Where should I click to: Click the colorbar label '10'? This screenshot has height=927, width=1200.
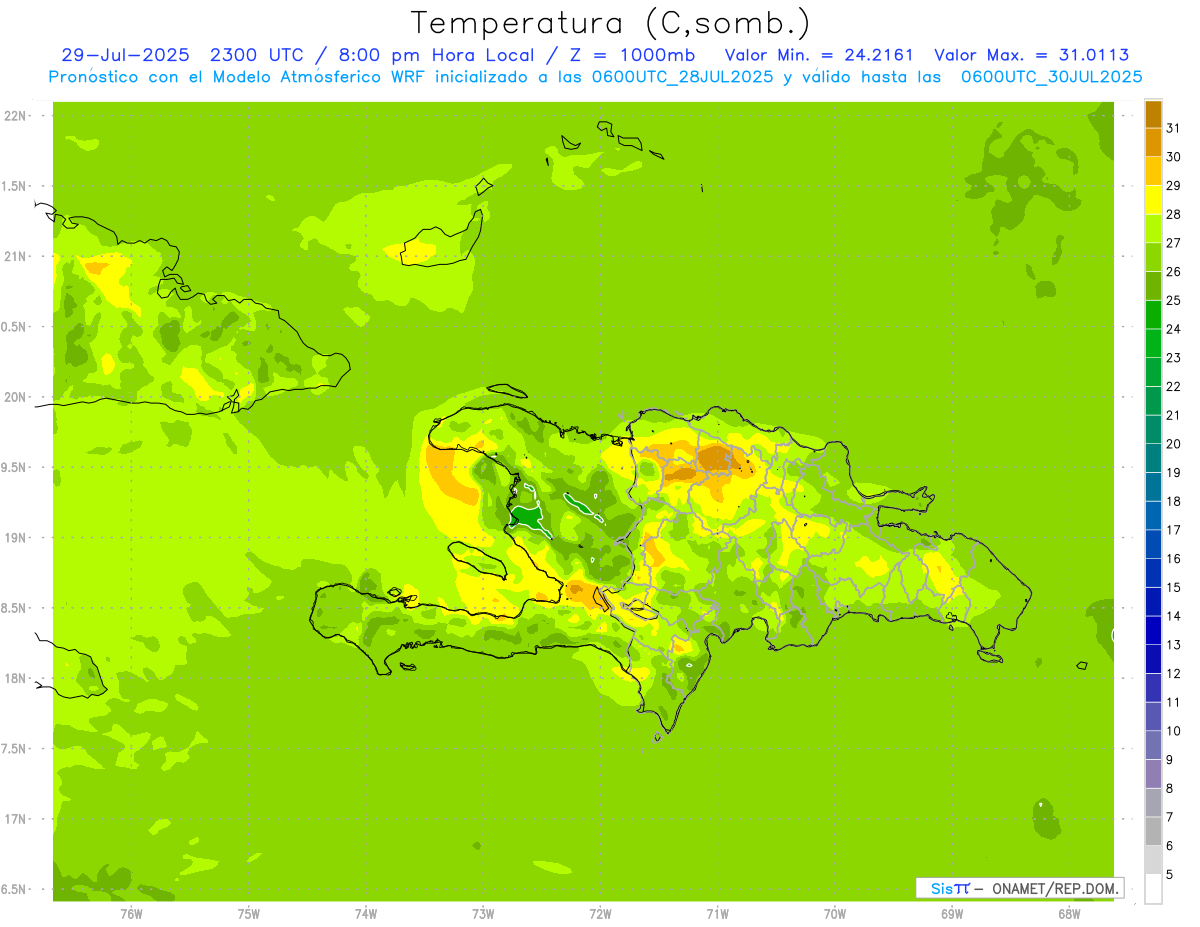(x=1173, y=731)
